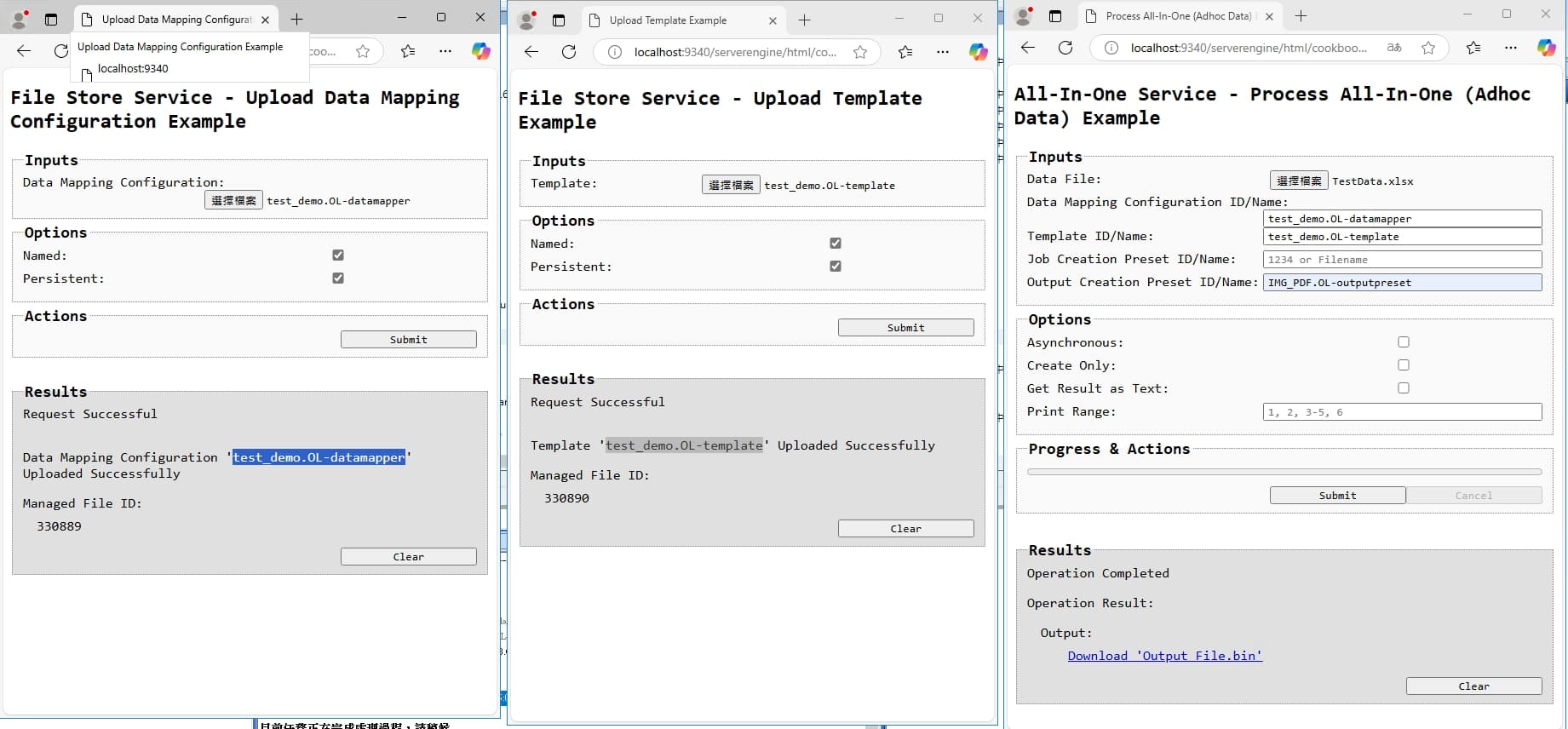Click back arrow in Upload Data Mapping window
The width and height of the screenshot is (1568, 729).
(24, 51)
